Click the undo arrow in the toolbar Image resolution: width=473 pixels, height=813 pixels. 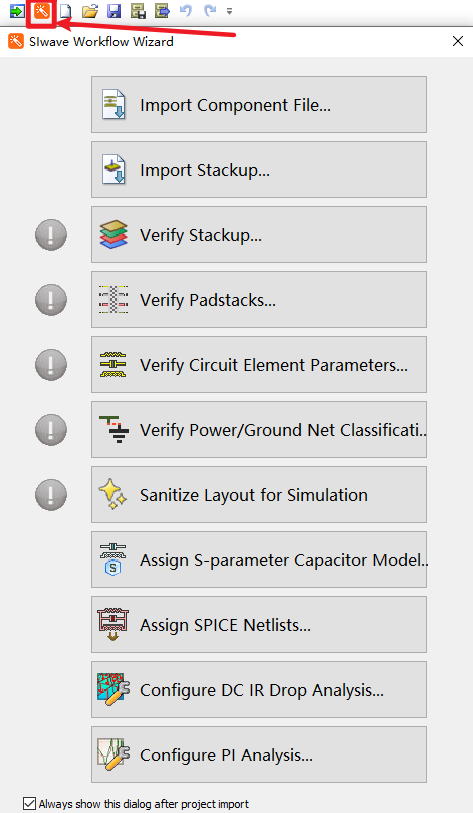[186, 10]
